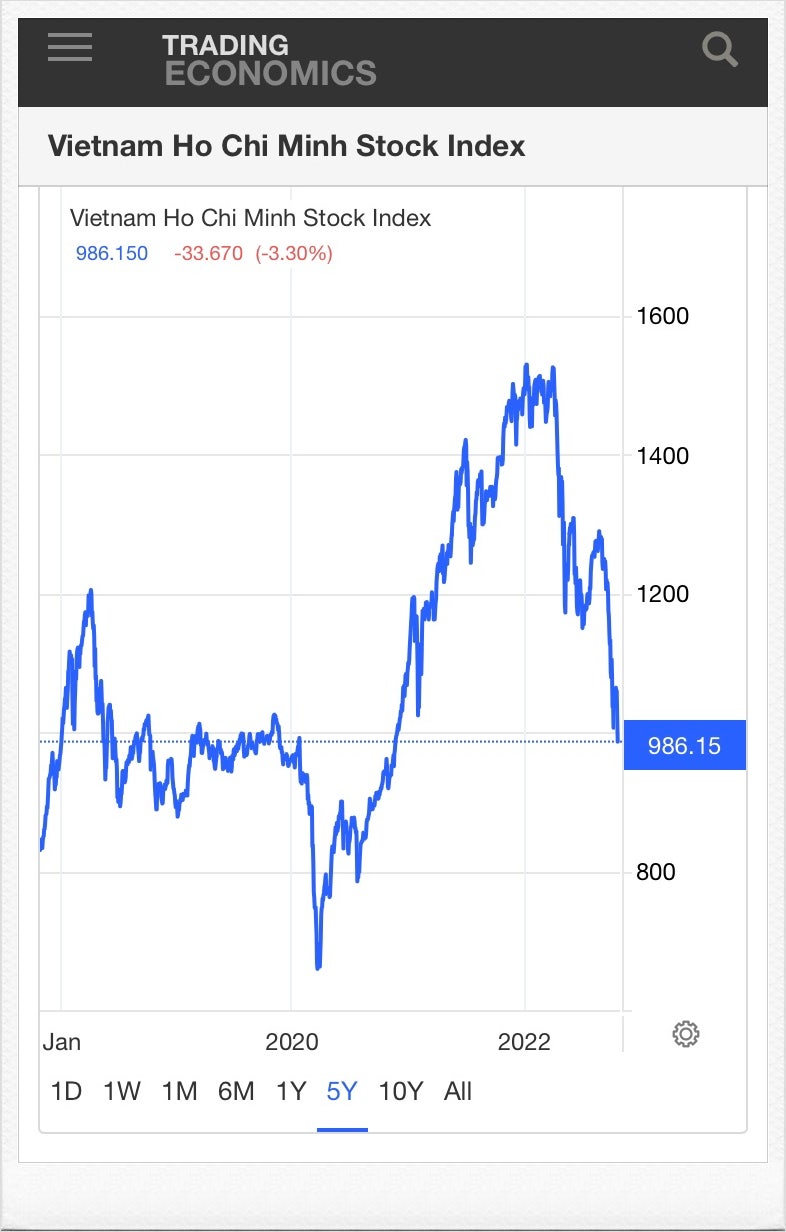The height and width of the screenshot is (1232, 786).
Task: Select the 1W time range
Action: tap(122, 1091)
